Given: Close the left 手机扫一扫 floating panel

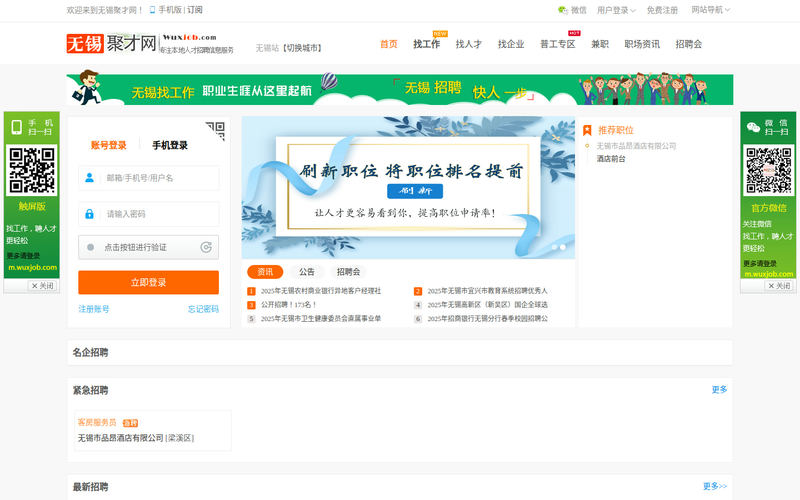Looking at the screenshot, I should point(42,286).
